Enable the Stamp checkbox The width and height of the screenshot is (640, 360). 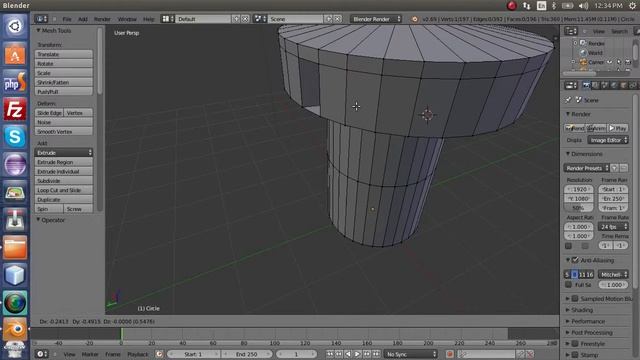[x=575, y=355]
